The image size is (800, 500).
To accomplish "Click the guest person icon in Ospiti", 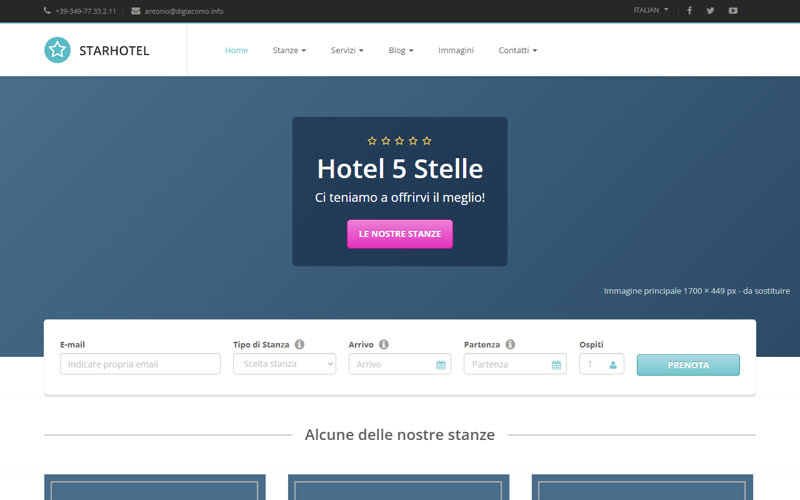I will (x=613, y=365).
